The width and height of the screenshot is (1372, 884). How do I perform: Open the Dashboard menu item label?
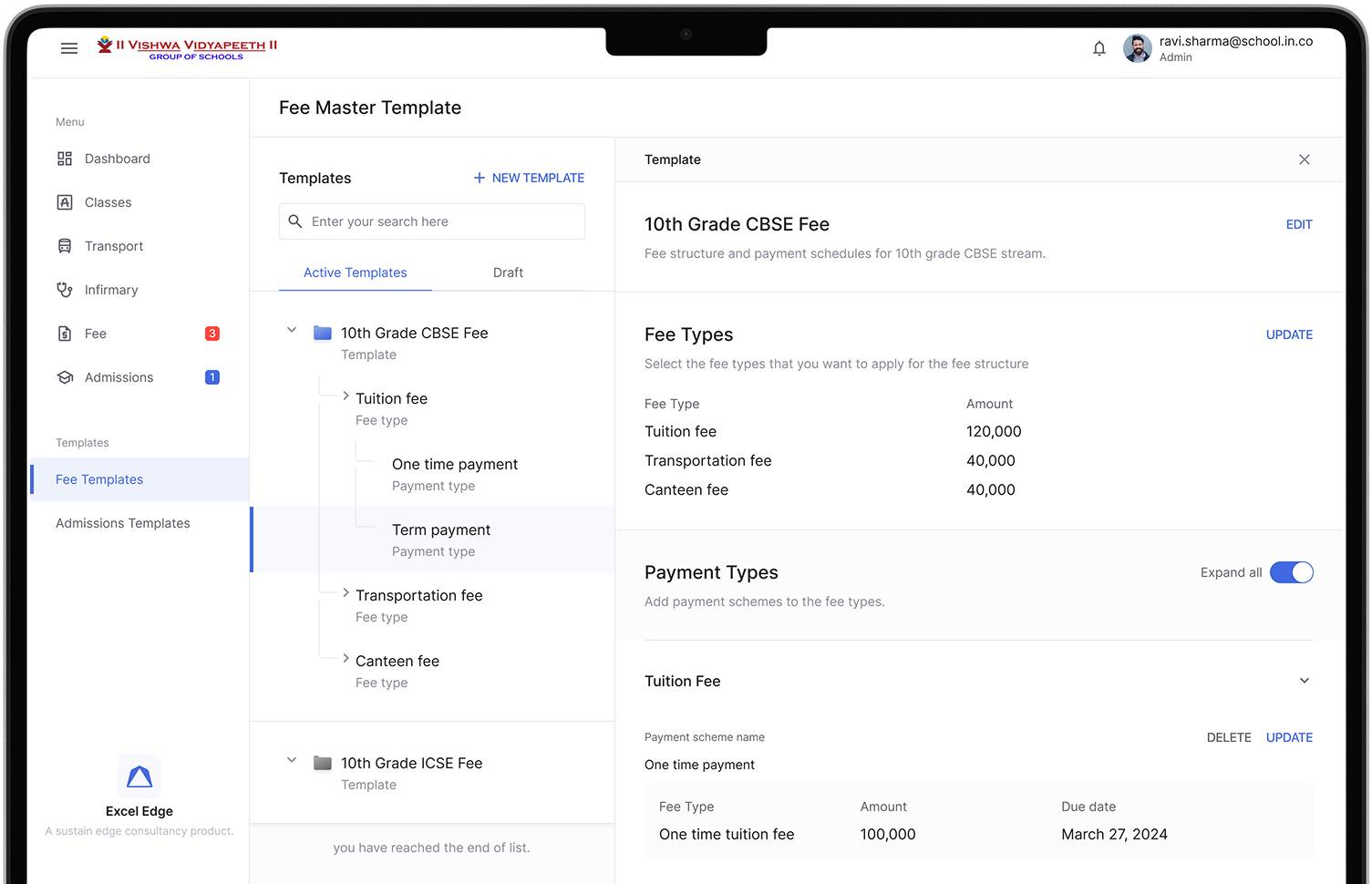[x=118, y=159]
